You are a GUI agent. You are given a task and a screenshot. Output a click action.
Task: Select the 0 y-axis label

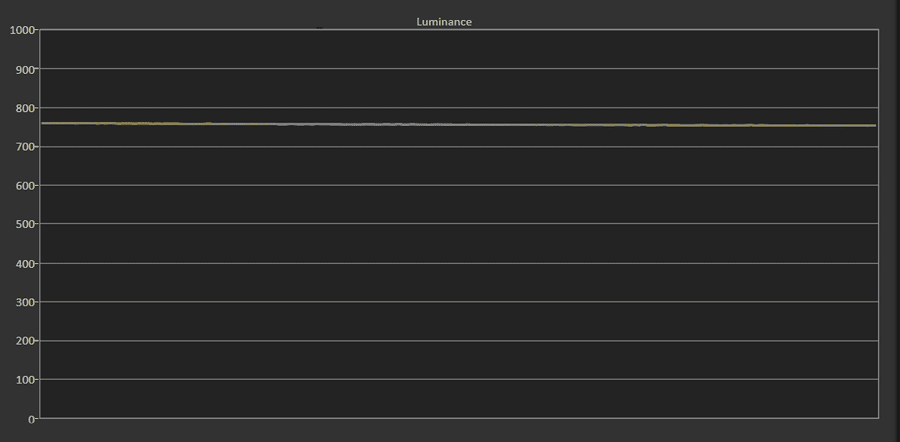click(32, 419)
